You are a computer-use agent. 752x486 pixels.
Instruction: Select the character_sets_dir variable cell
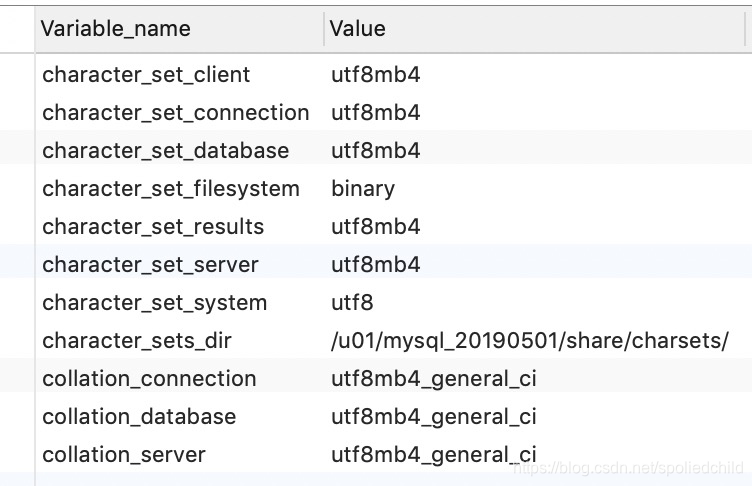tap(137, 341)
